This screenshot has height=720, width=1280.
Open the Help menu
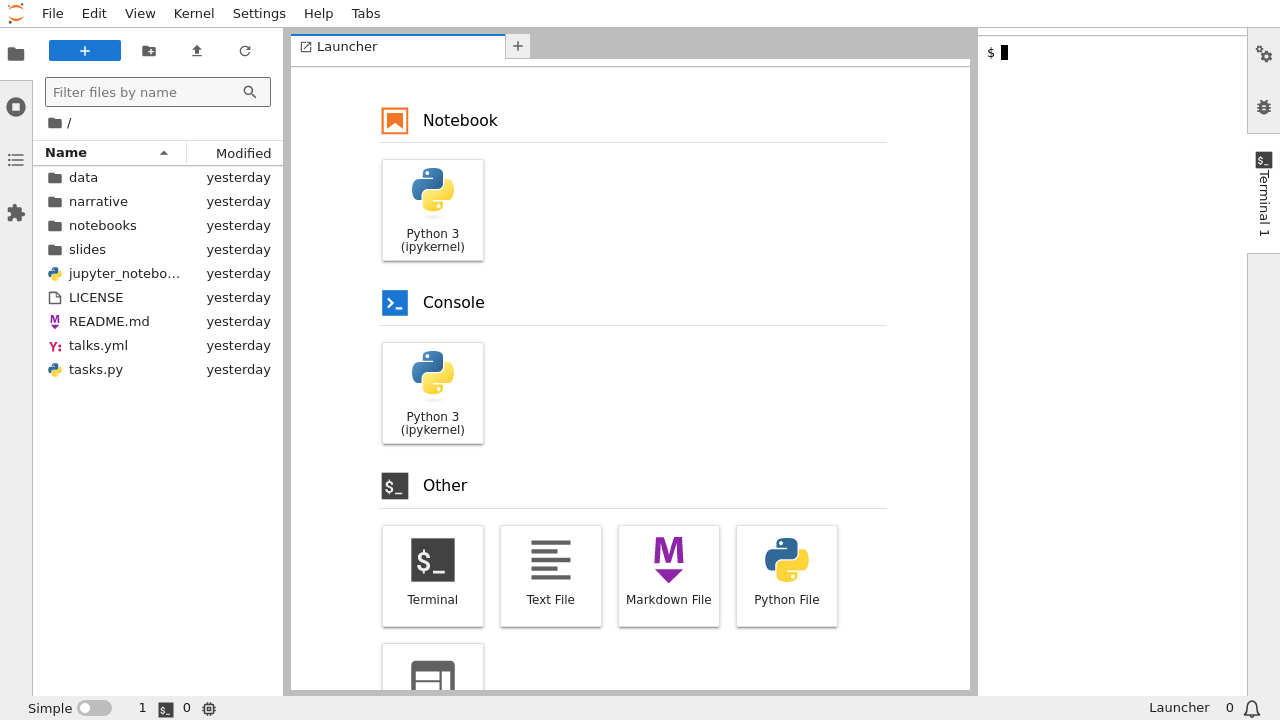[x=319, y=13]
